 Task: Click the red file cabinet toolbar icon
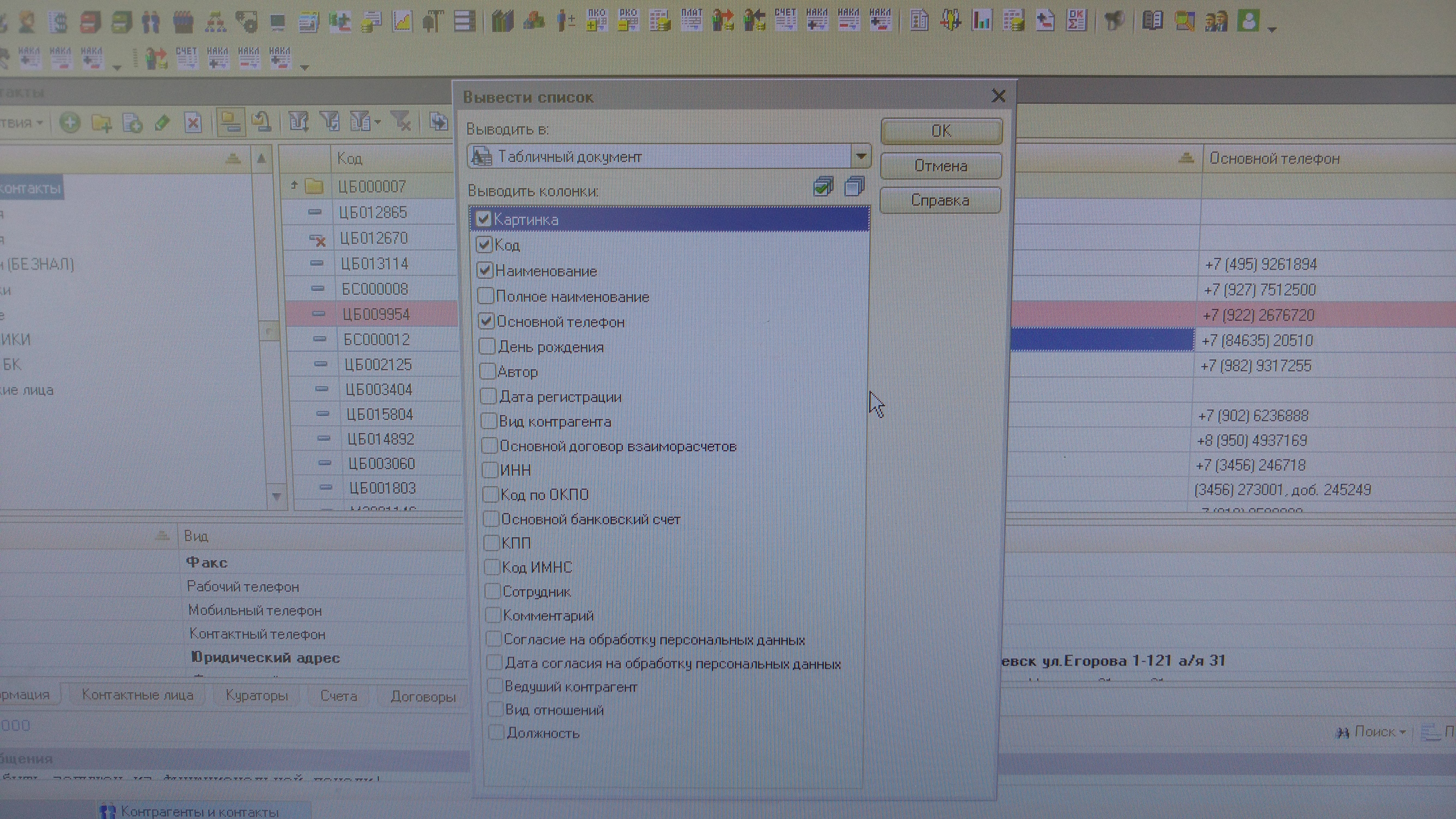90,23
